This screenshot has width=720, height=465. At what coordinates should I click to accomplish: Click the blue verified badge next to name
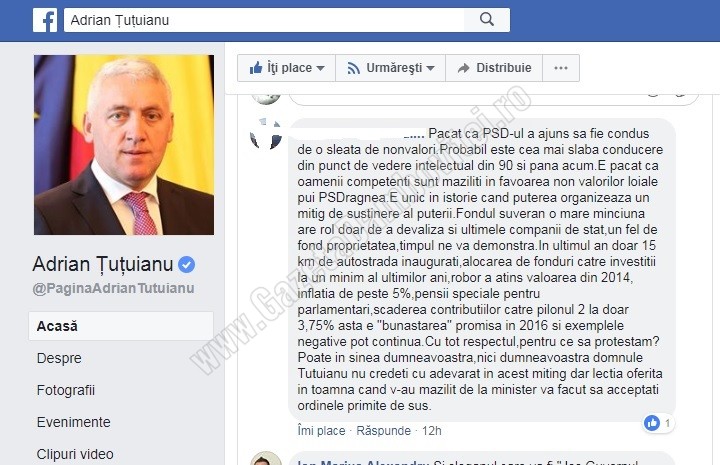coord(186,265)
